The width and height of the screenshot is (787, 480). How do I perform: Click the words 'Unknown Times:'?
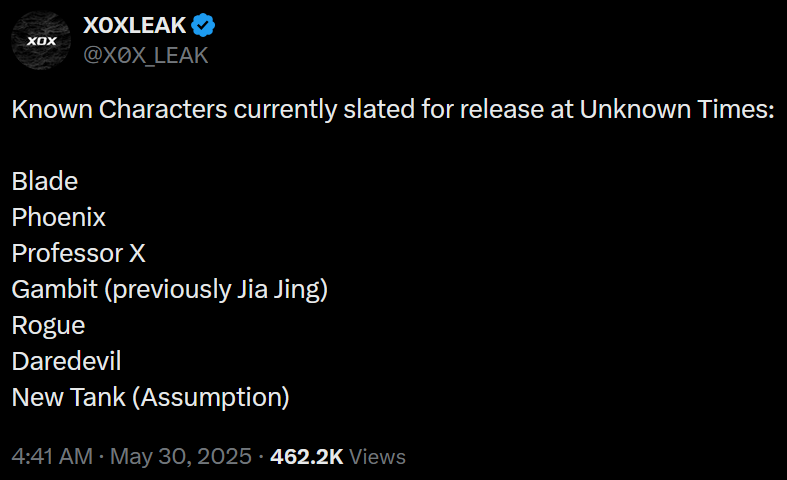[x=678, y=109]
